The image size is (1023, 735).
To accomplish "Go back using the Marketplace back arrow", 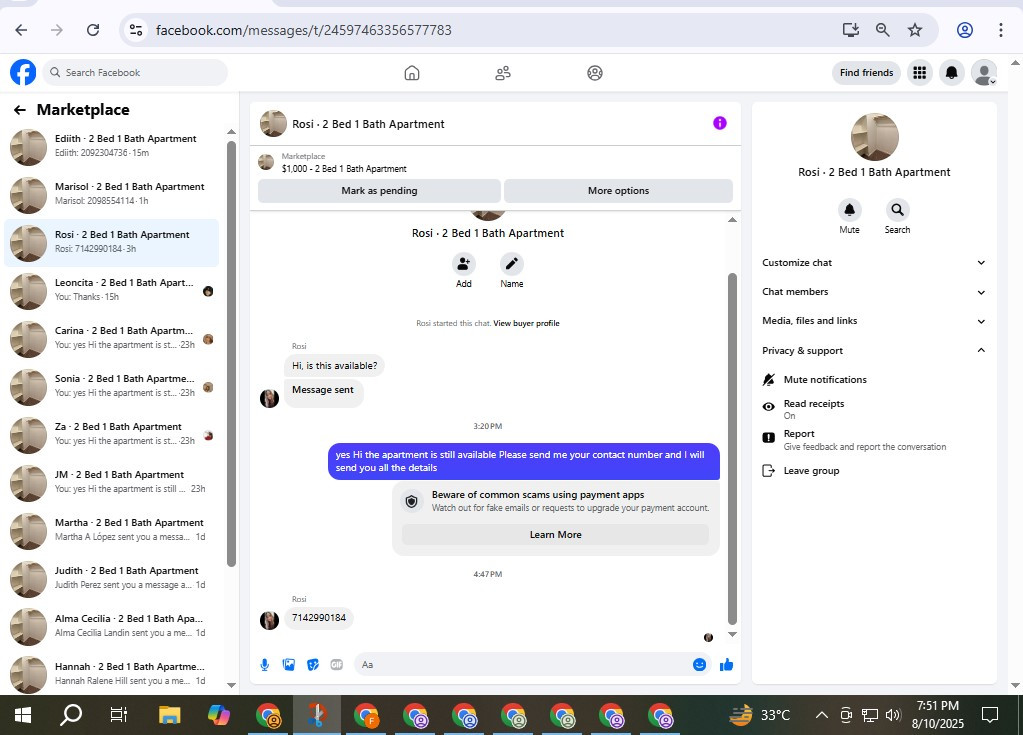I will pyautogui.click(x=20, y=110).
